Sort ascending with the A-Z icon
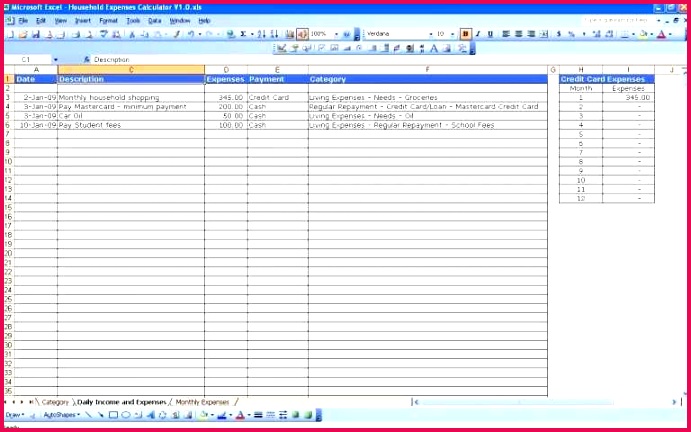The width and height of the screenshot is (691, 432). click(x=262, y=34)
